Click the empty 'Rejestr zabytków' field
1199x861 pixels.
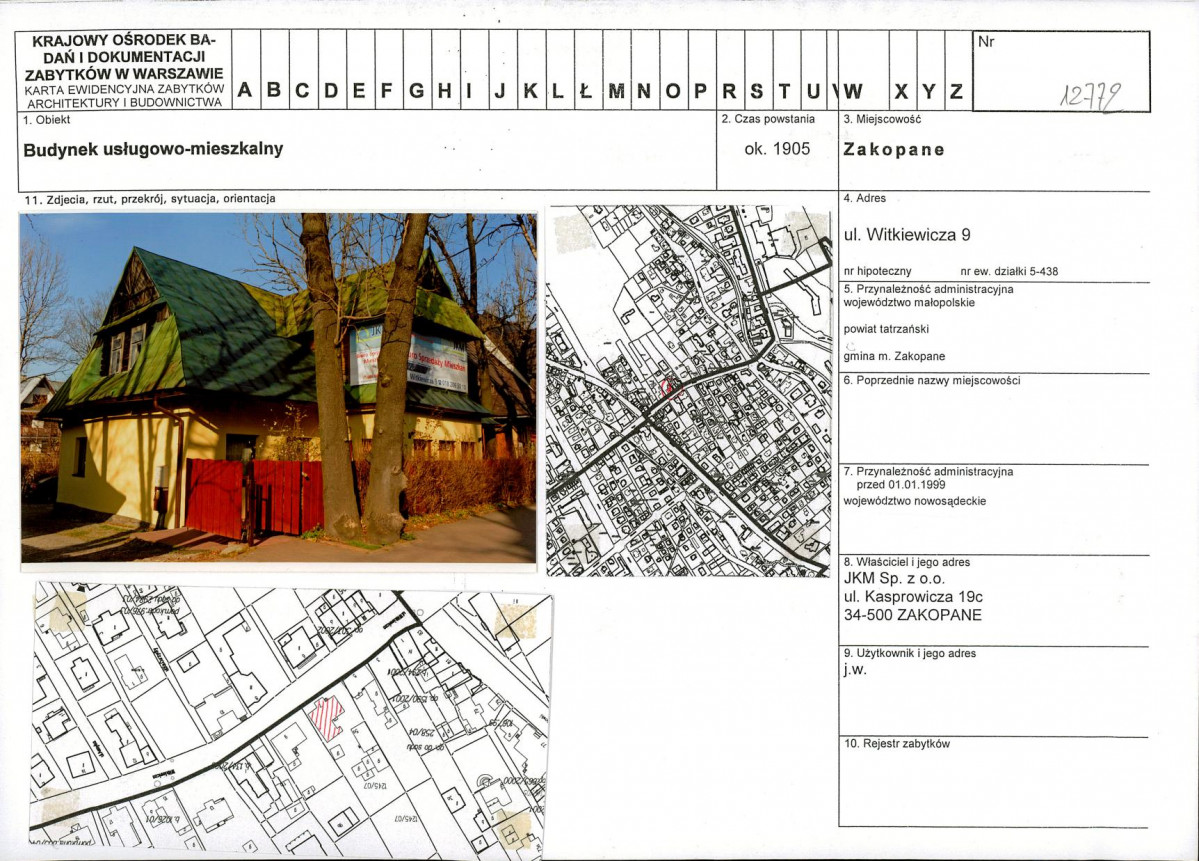[x=993, y=788]
